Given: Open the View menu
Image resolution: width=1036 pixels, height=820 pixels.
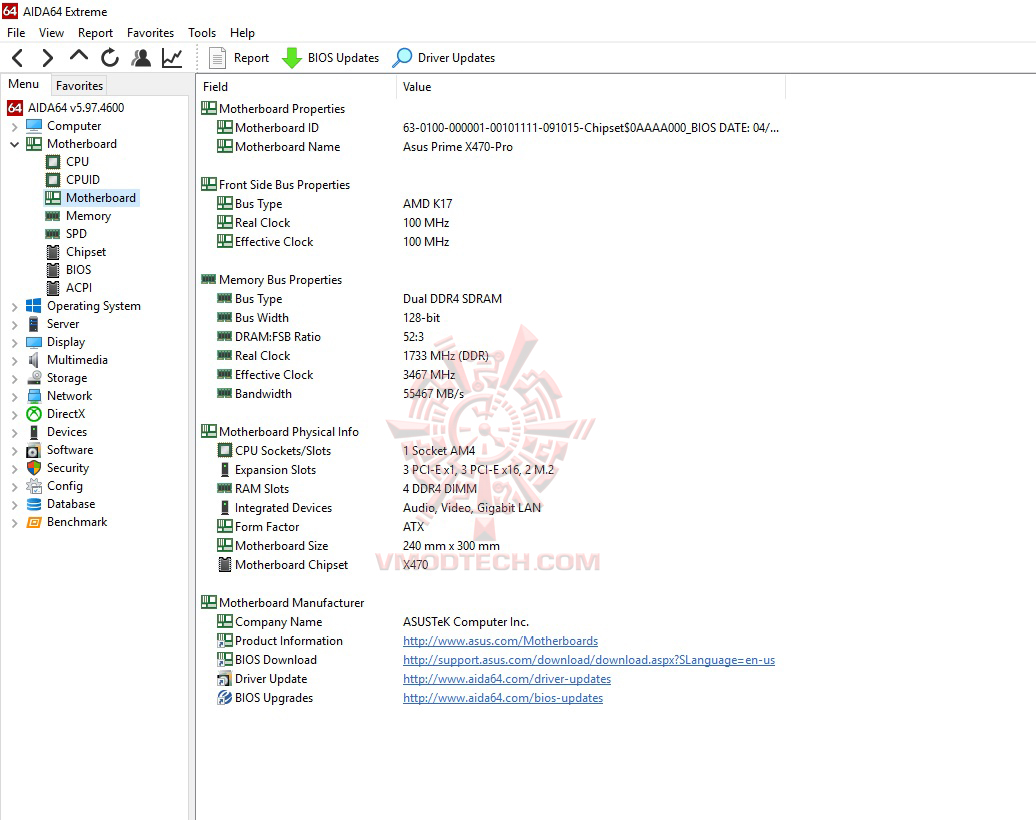Looking at the screenshot, I should (x=51, y=32).
